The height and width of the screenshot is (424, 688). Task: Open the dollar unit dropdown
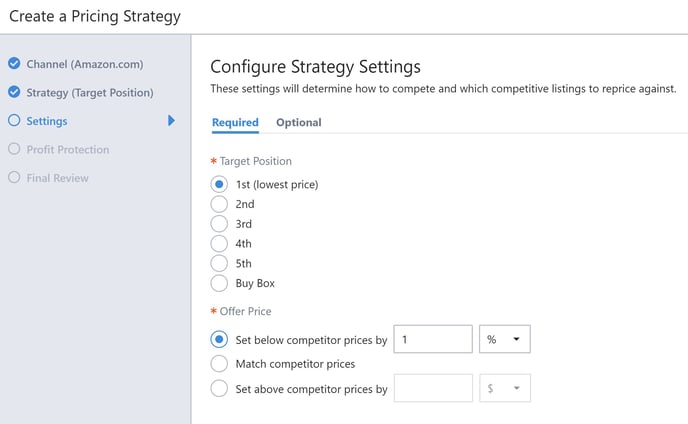pos(505,389)
